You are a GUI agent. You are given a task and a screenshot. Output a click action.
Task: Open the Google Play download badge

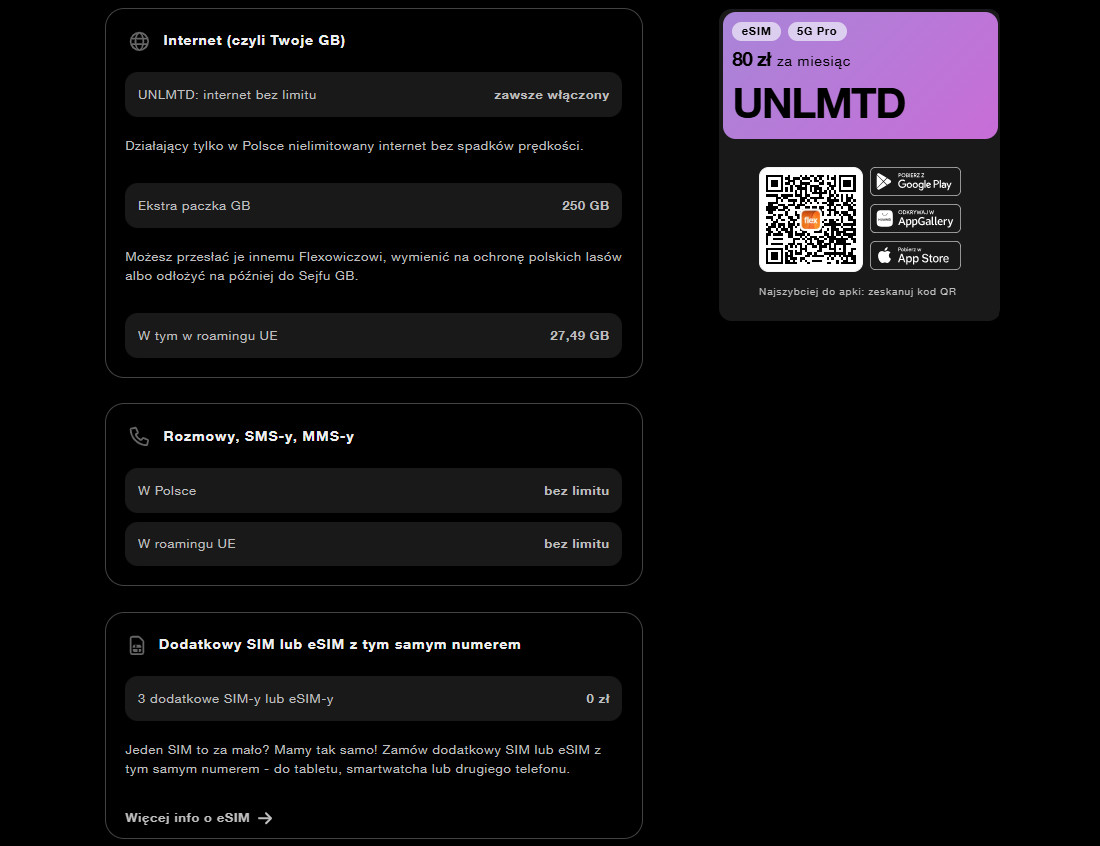[915, 182]
